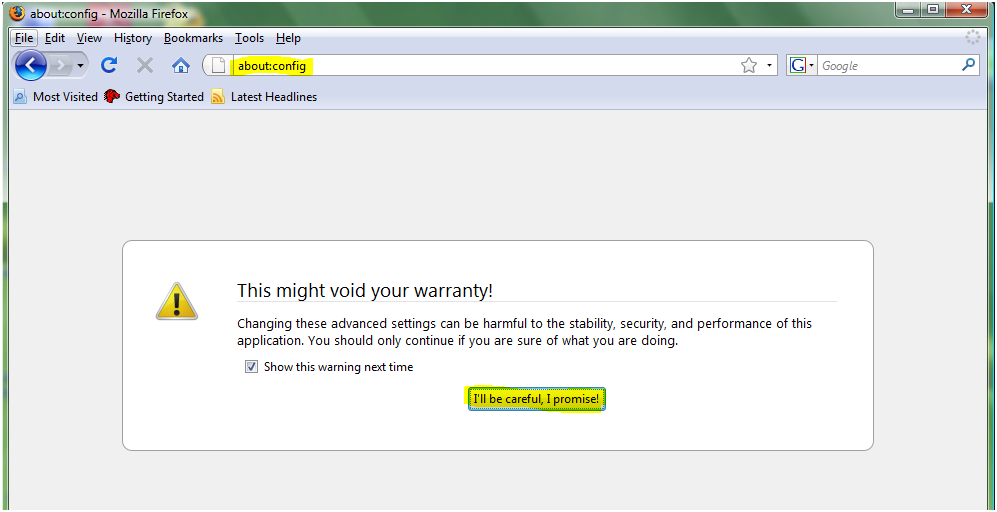Reload the page with the refresh icon

(x=109, y=66)
